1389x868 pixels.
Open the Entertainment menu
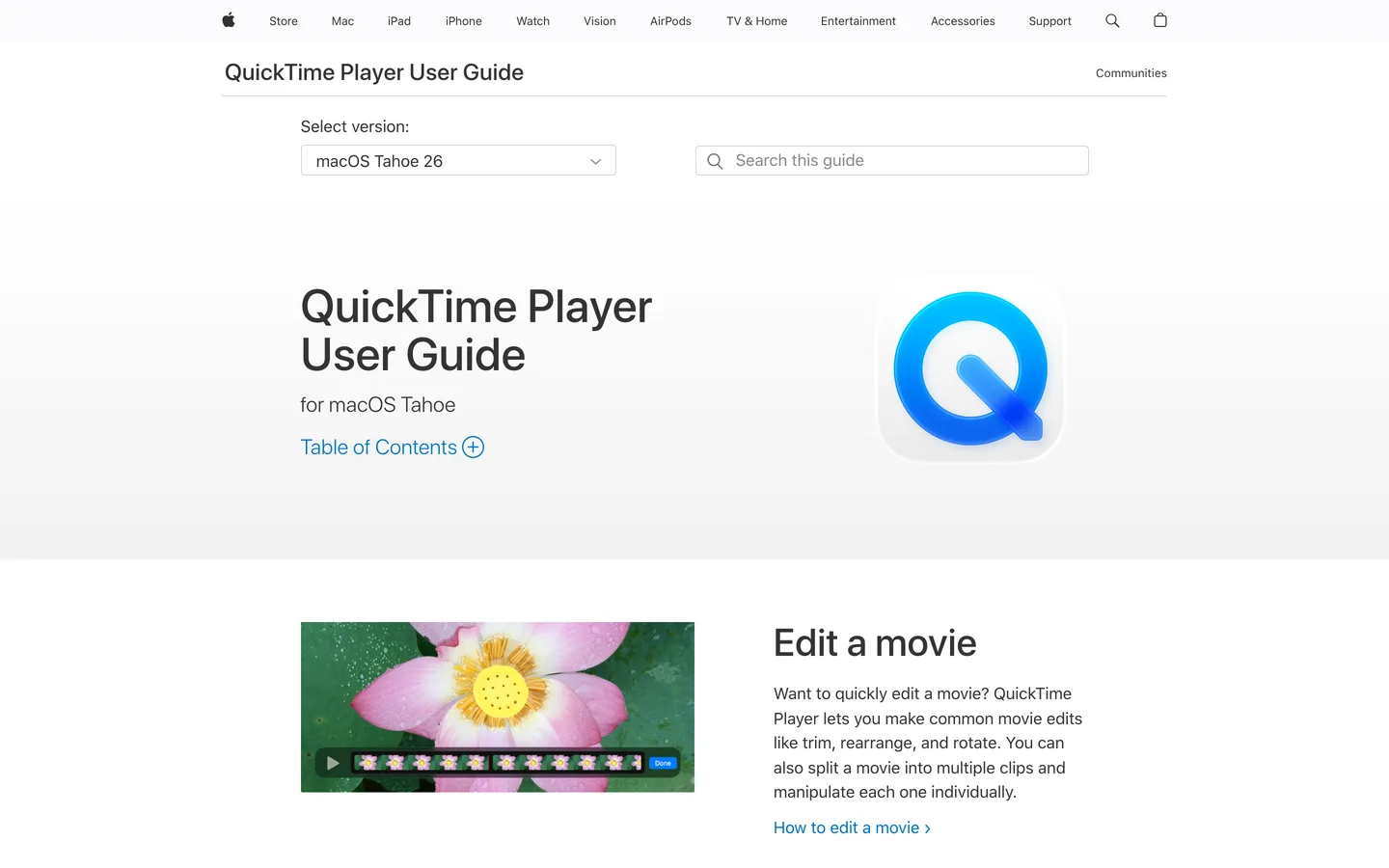[858, 21]
